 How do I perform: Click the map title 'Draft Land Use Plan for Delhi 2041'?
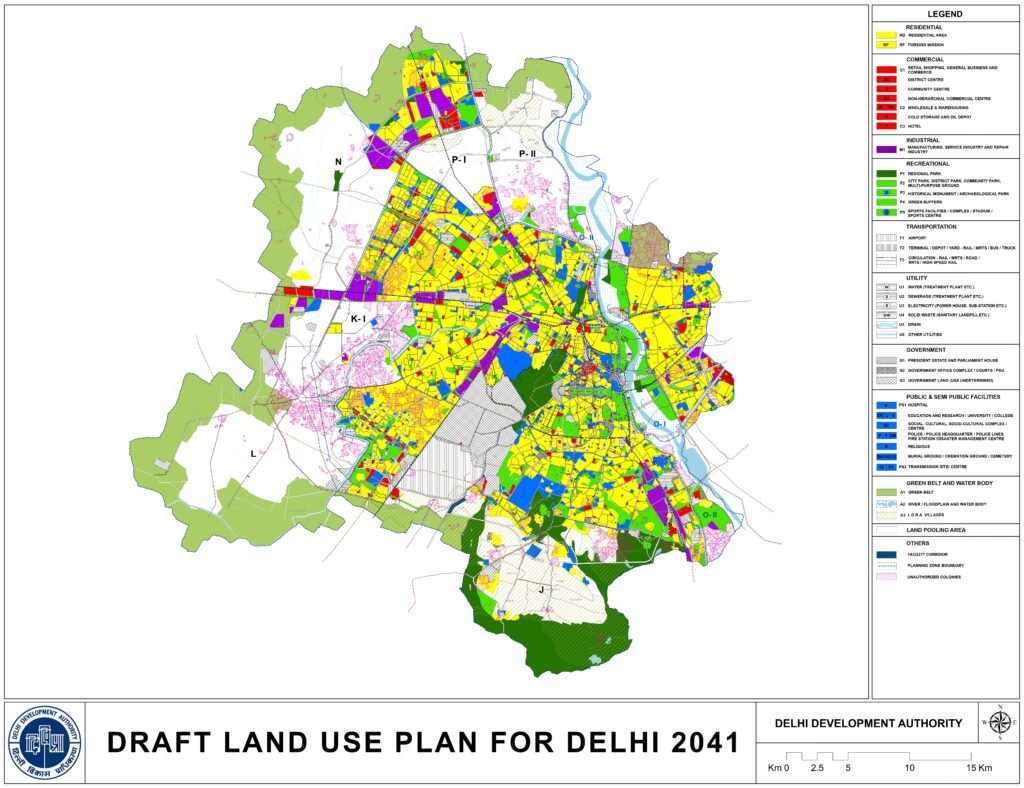pyautogui.click(x=423, y=743)
